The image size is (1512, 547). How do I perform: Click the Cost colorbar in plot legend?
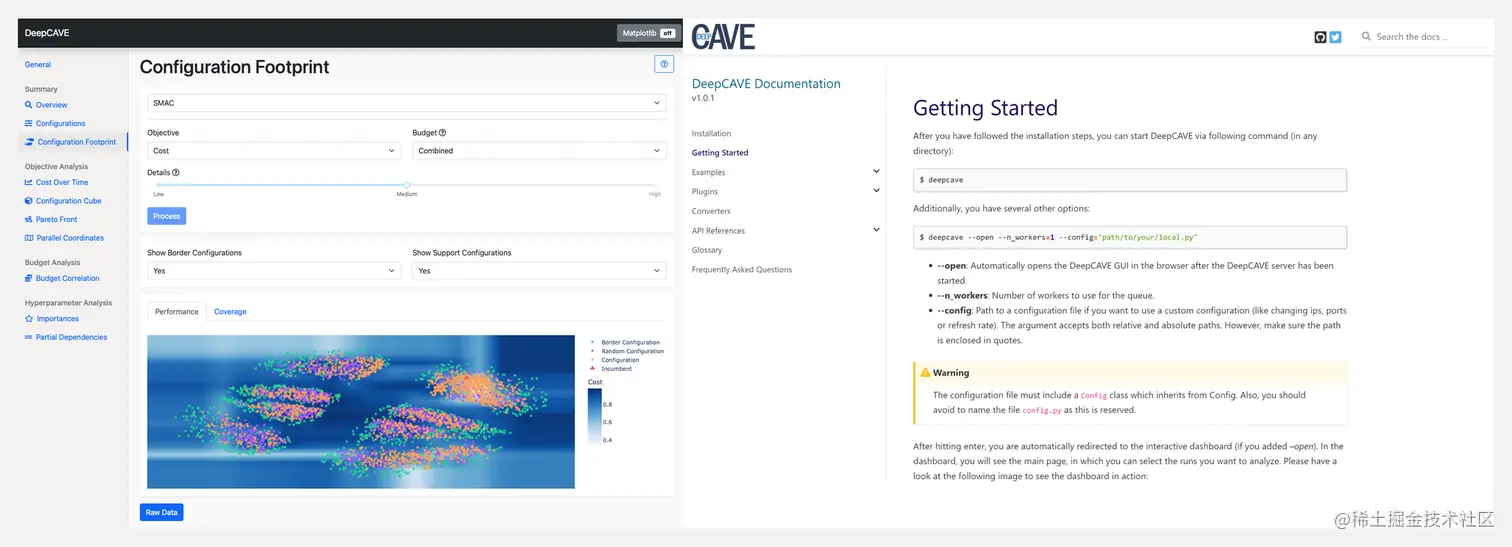pyautogui.click(x=594, y=416)
